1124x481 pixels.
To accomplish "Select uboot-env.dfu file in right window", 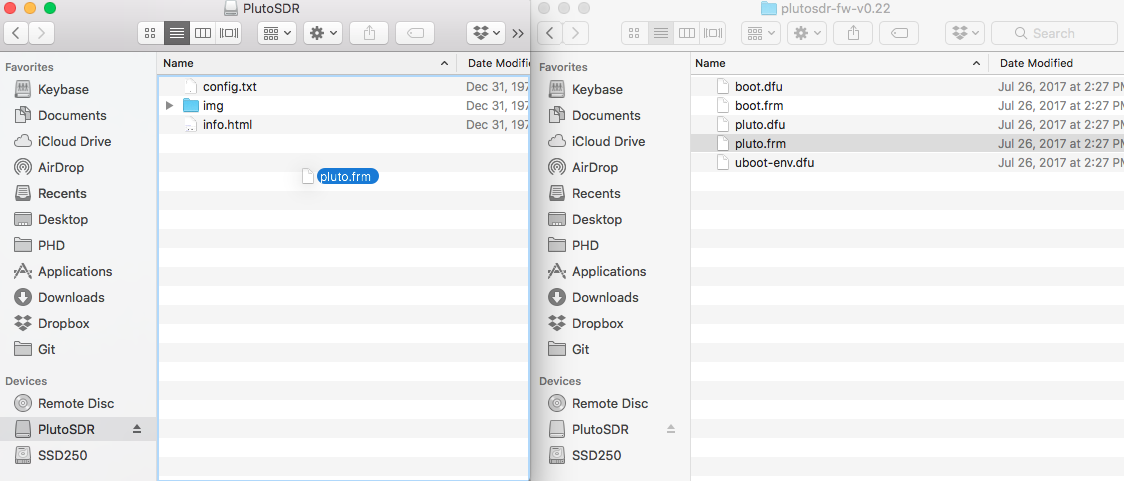I will click(x=774, y=162).
